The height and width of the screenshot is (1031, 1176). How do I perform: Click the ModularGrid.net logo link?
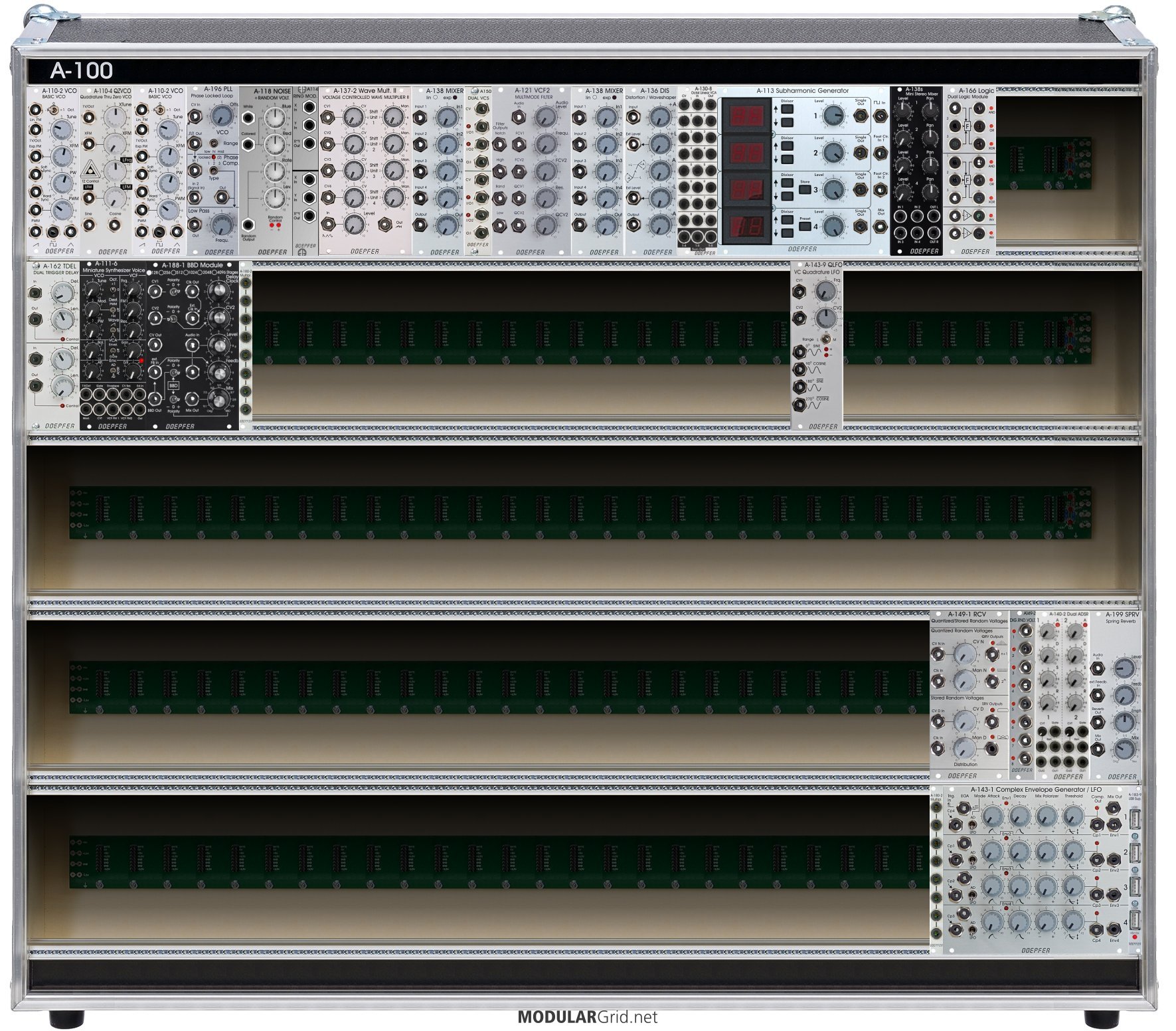588,1017
